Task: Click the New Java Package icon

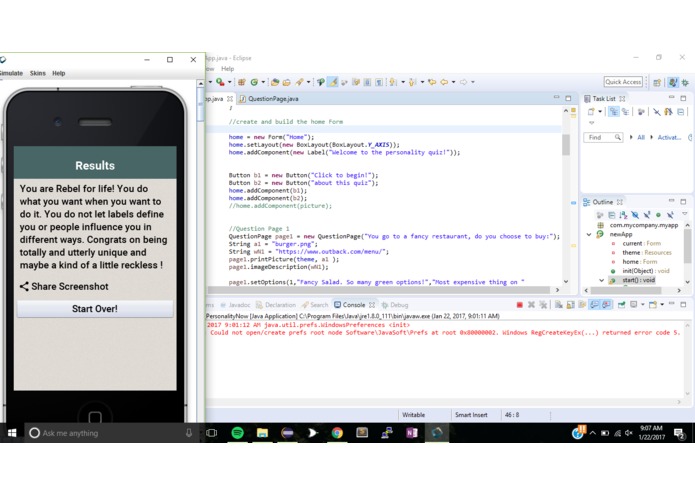Action: tap(242, 82)
